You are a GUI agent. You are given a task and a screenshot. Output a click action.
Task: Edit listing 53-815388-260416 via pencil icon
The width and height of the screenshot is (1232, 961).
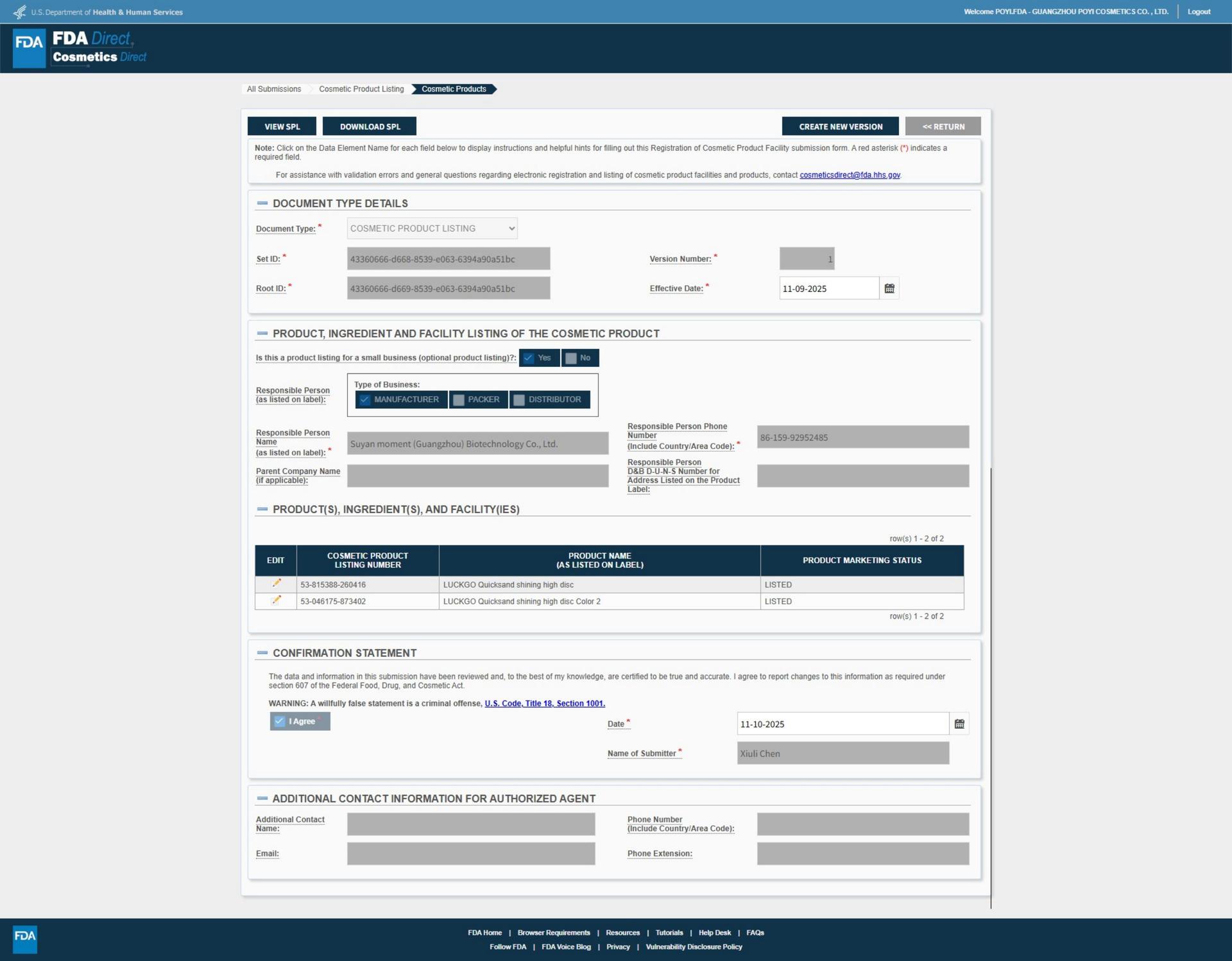point(277,584)
